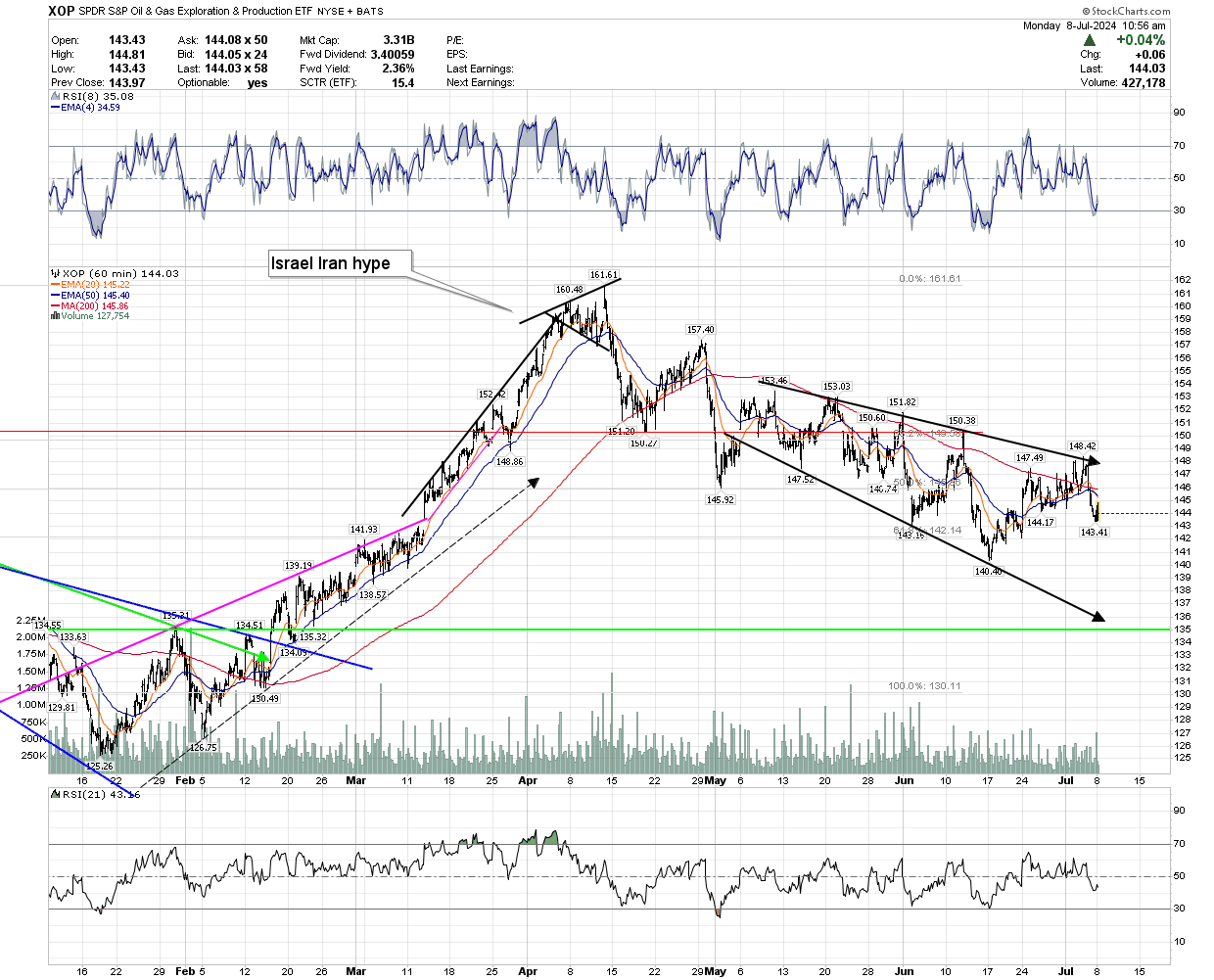The width and height of the screenshot is (1214, 980).
Task: Click the 148.42 price label
Action: pos(1083,446)
